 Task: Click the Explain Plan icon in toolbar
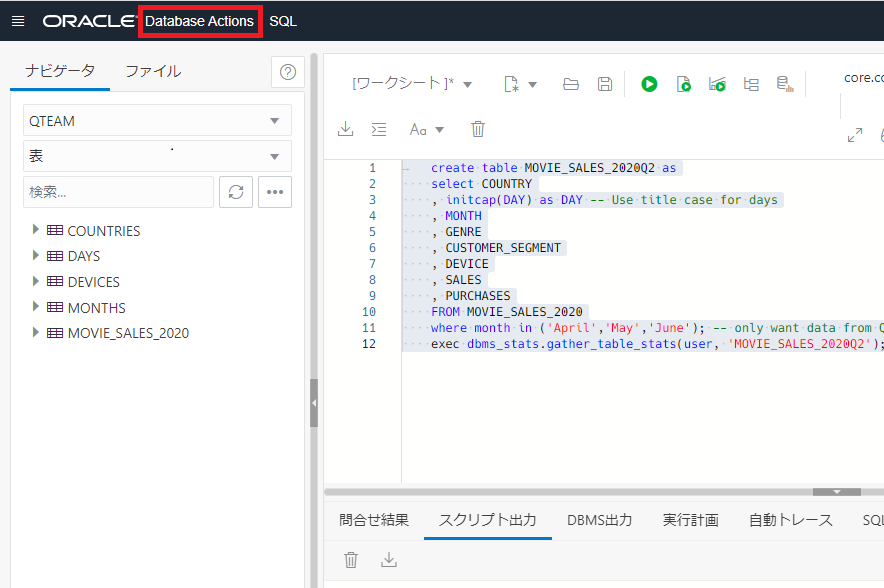coord(751,85)
